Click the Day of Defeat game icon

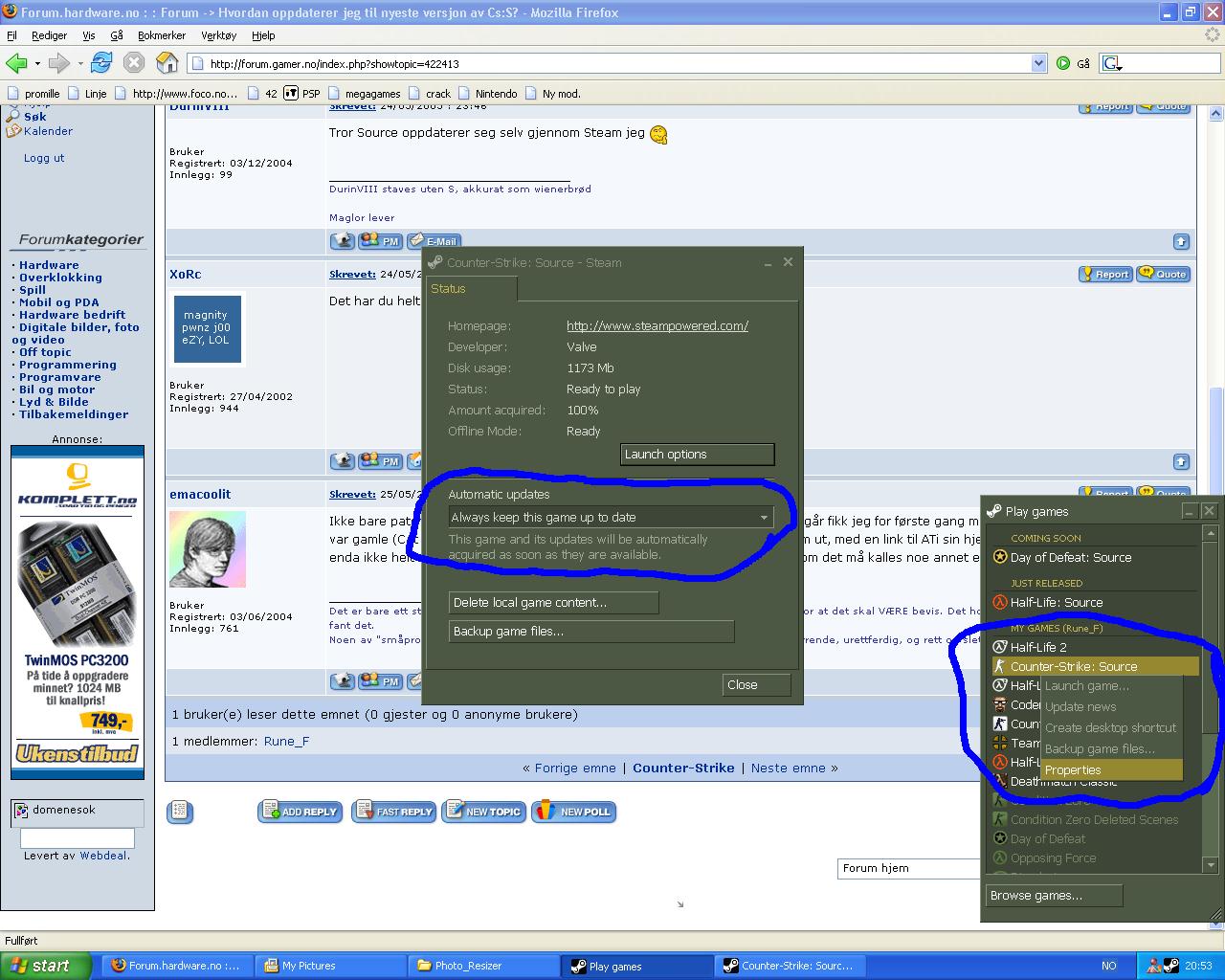coord(1000,838)
